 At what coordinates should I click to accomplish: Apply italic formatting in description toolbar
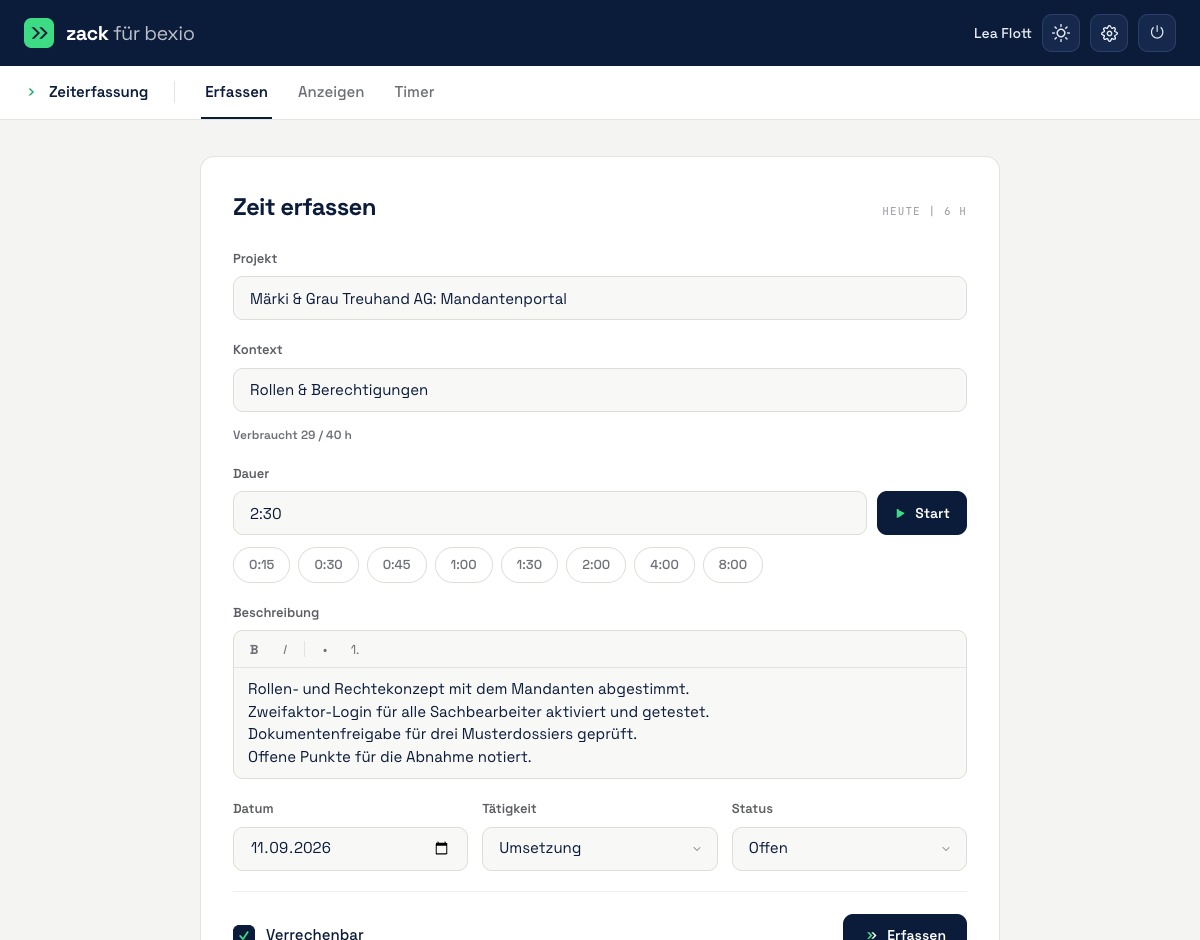click(x=285, y=650)
